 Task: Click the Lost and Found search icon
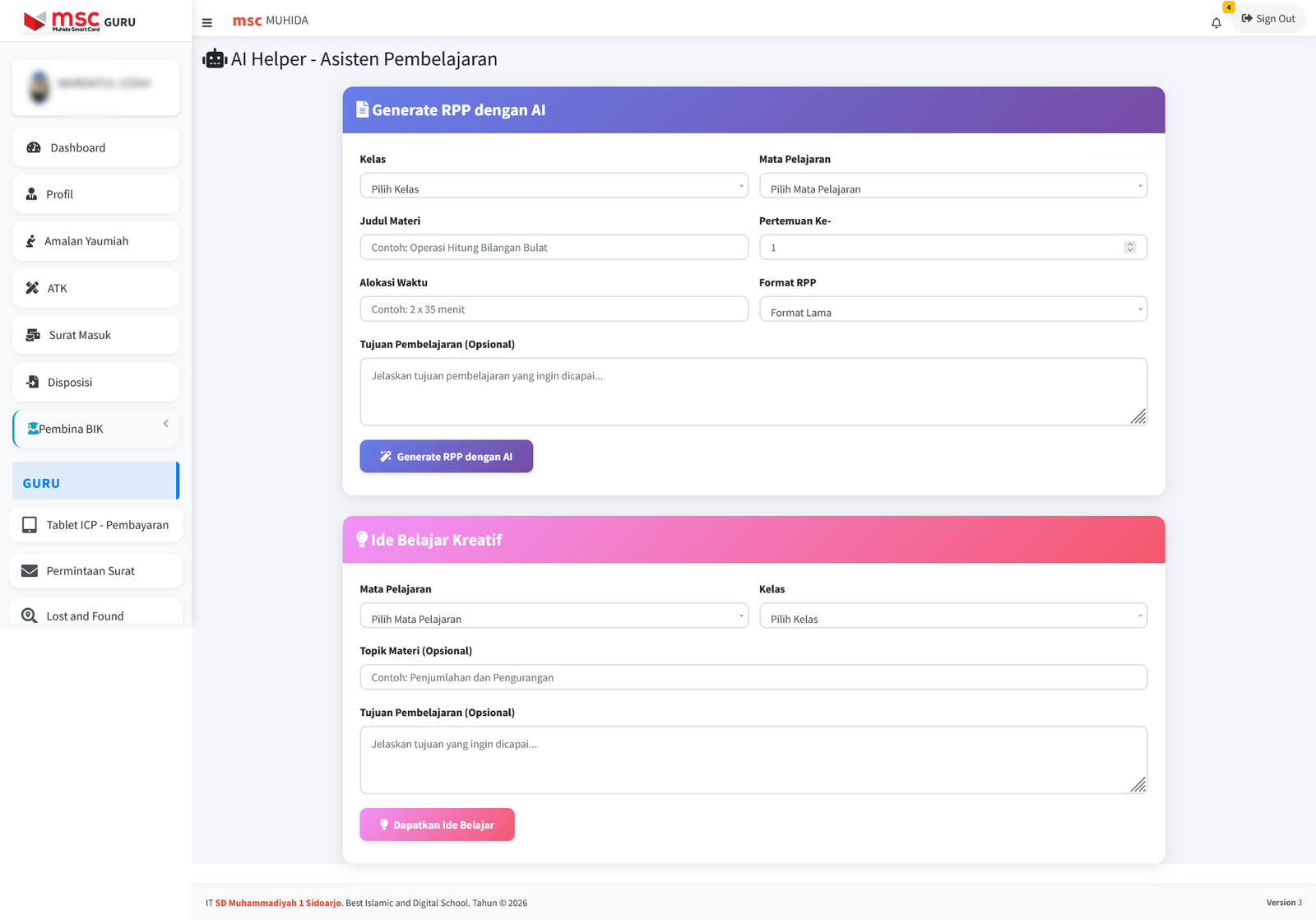(30, 616)
